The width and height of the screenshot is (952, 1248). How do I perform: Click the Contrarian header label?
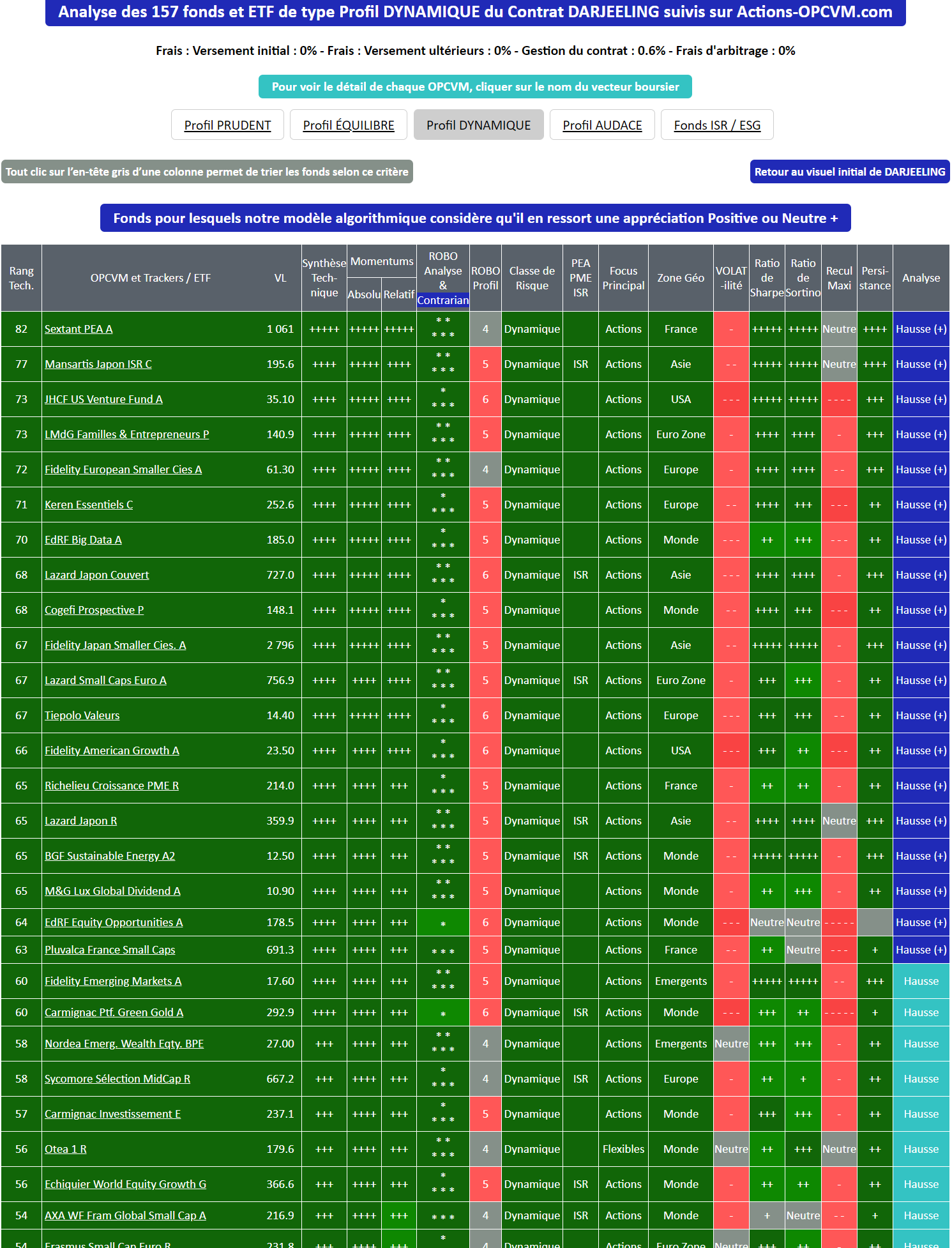443,300
